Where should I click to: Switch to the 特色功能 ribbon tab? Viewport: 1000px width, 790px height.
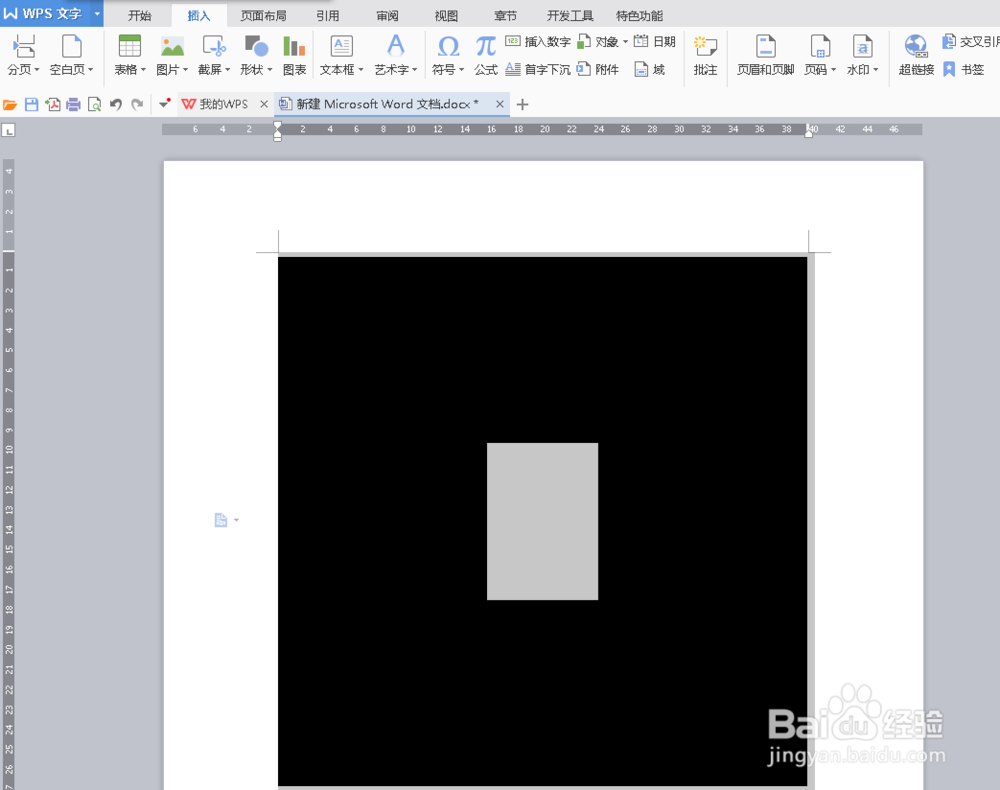(639, 15)
